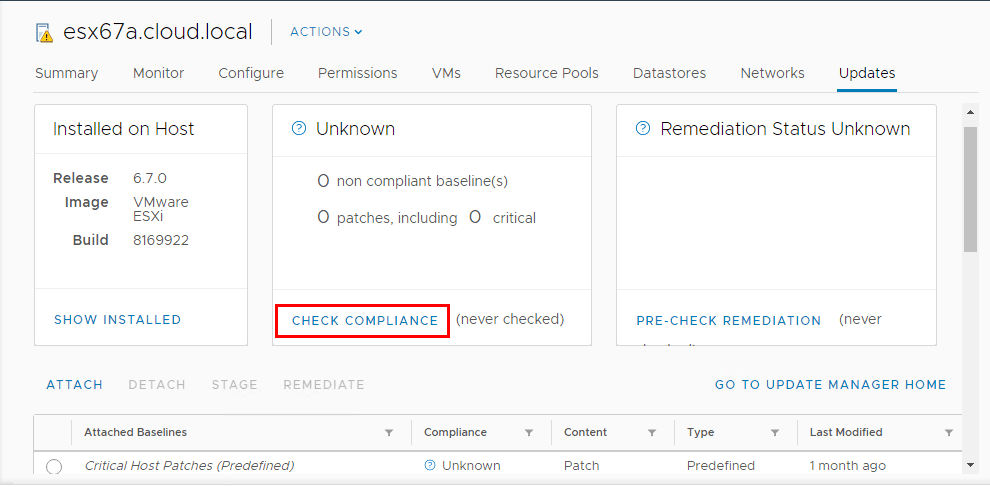Click the vertical scrollbar thumb
Screen dimensions: 990x487
[970, 190]
